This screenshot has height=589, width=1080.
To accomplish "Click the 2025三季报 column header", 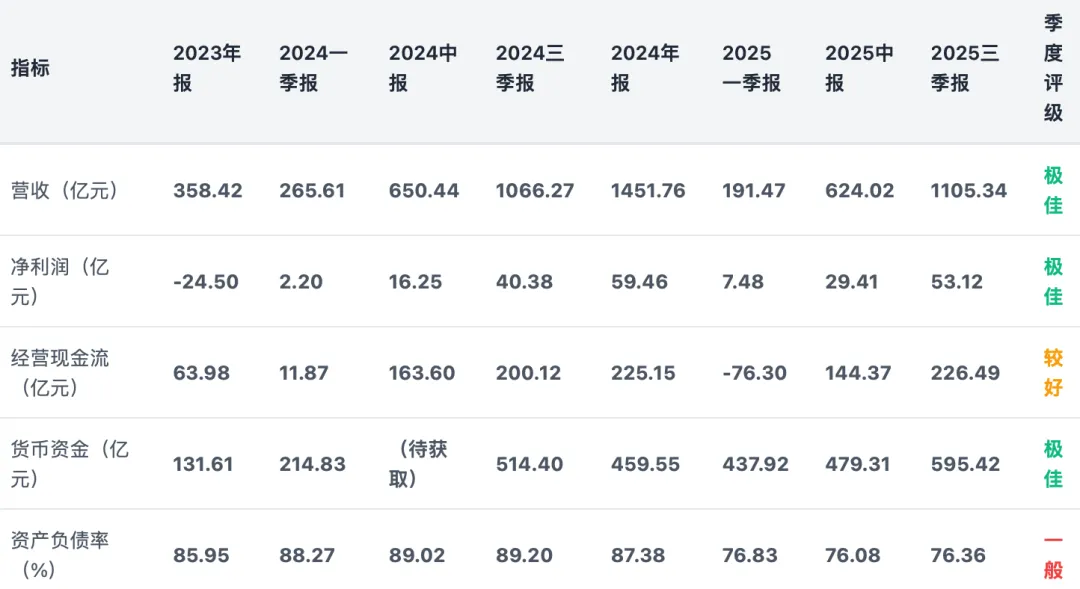I will click(x=964, y=68).
